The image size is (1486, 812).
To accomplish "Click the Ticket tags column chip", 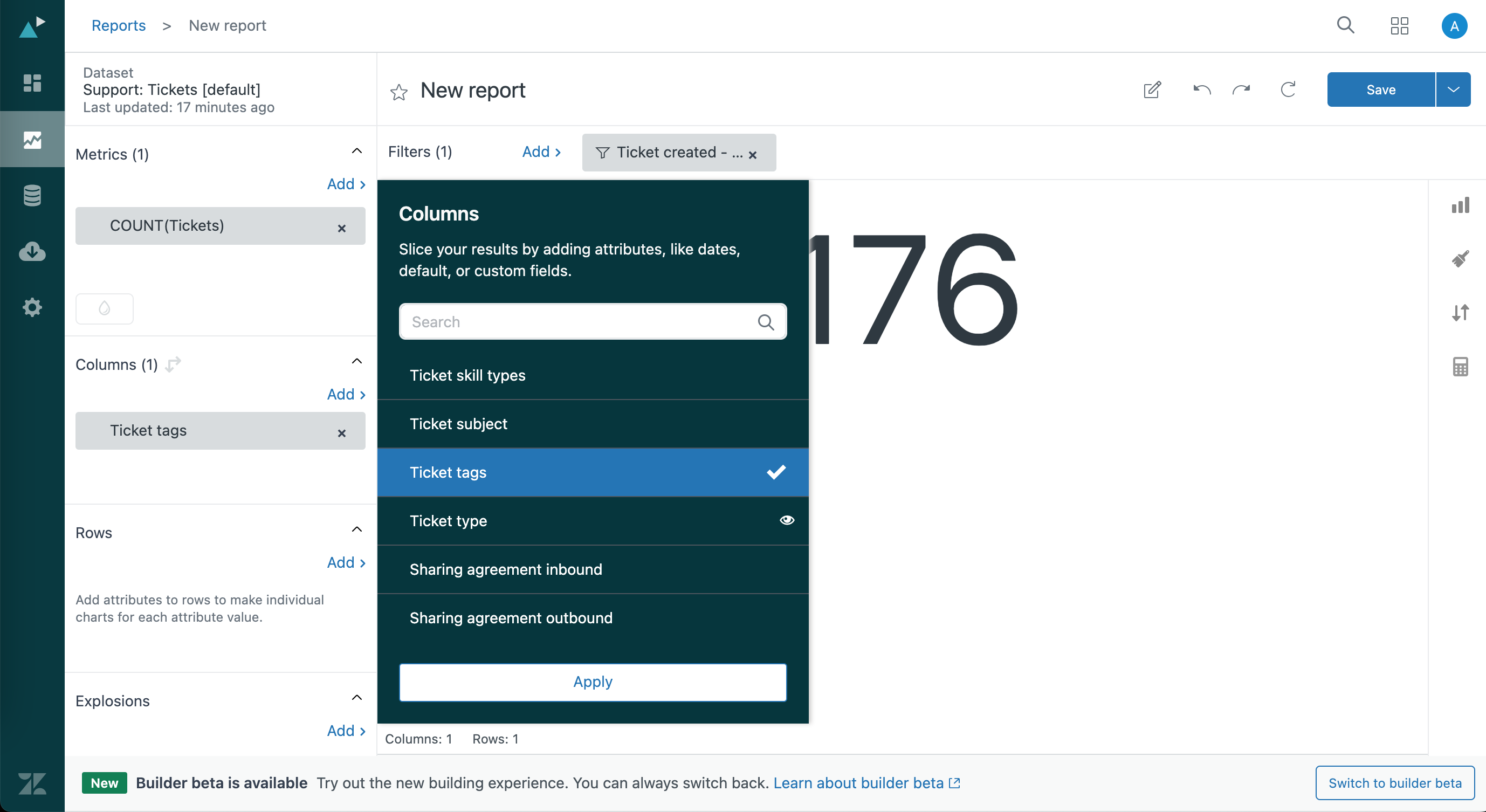I will tap(220, 431).
